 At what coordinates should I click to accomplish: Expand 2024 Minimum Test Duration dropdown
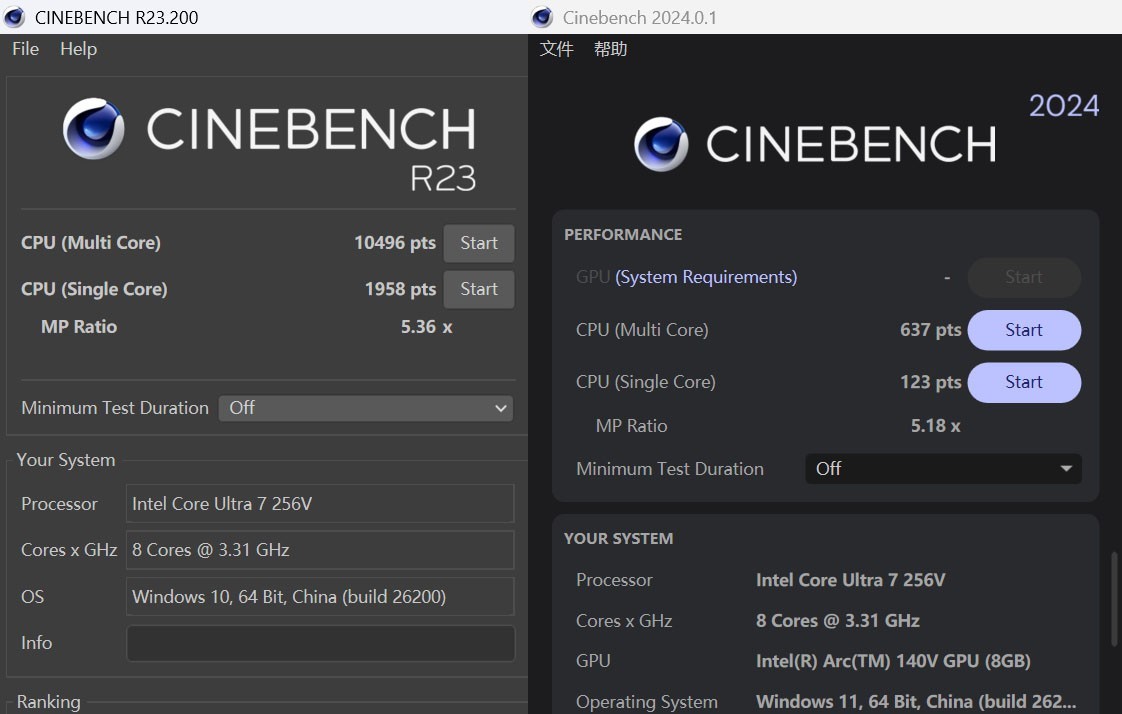(943, 468)
